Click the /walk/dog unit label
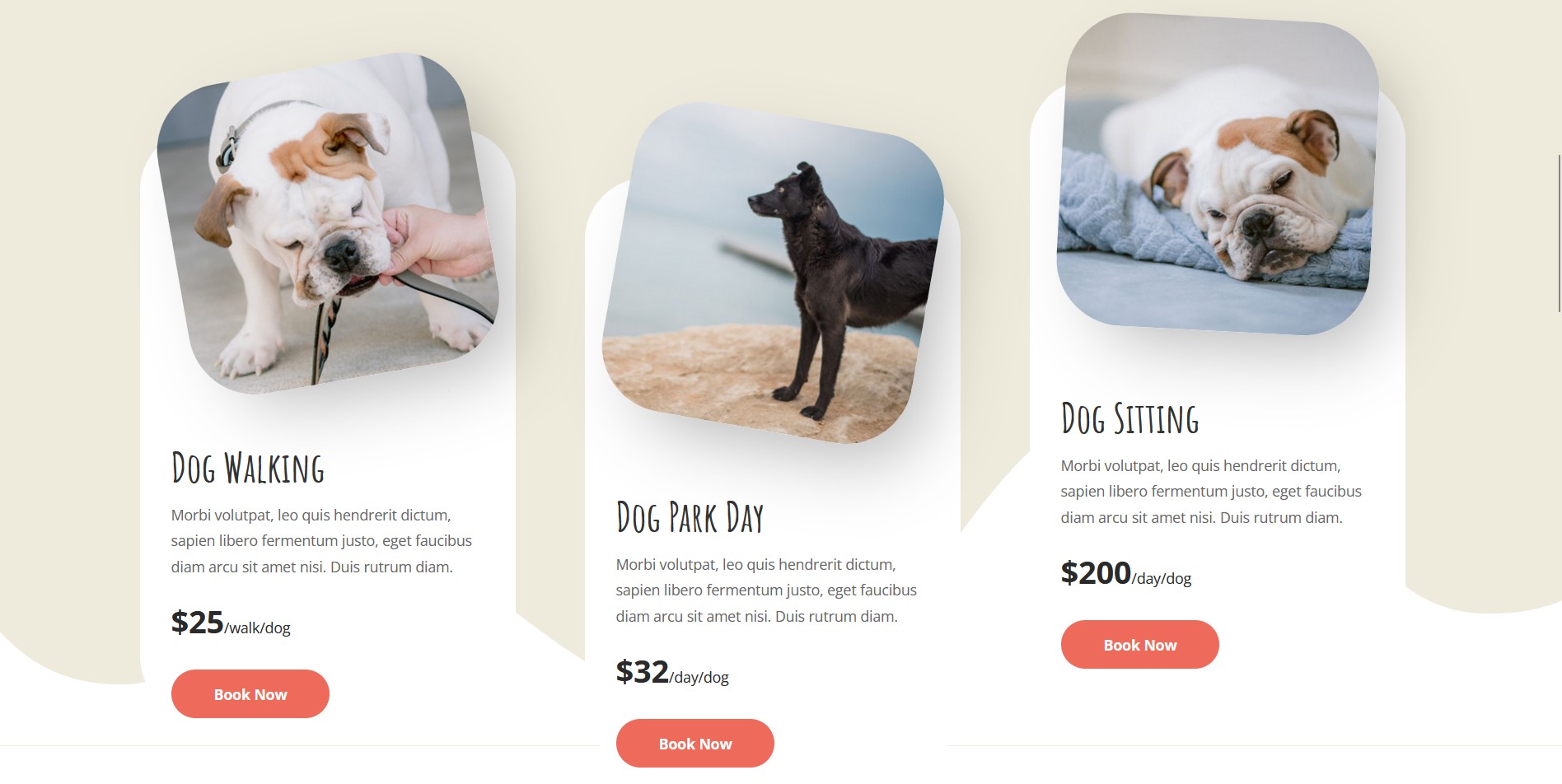1562x784 pixels. point(258,628)
